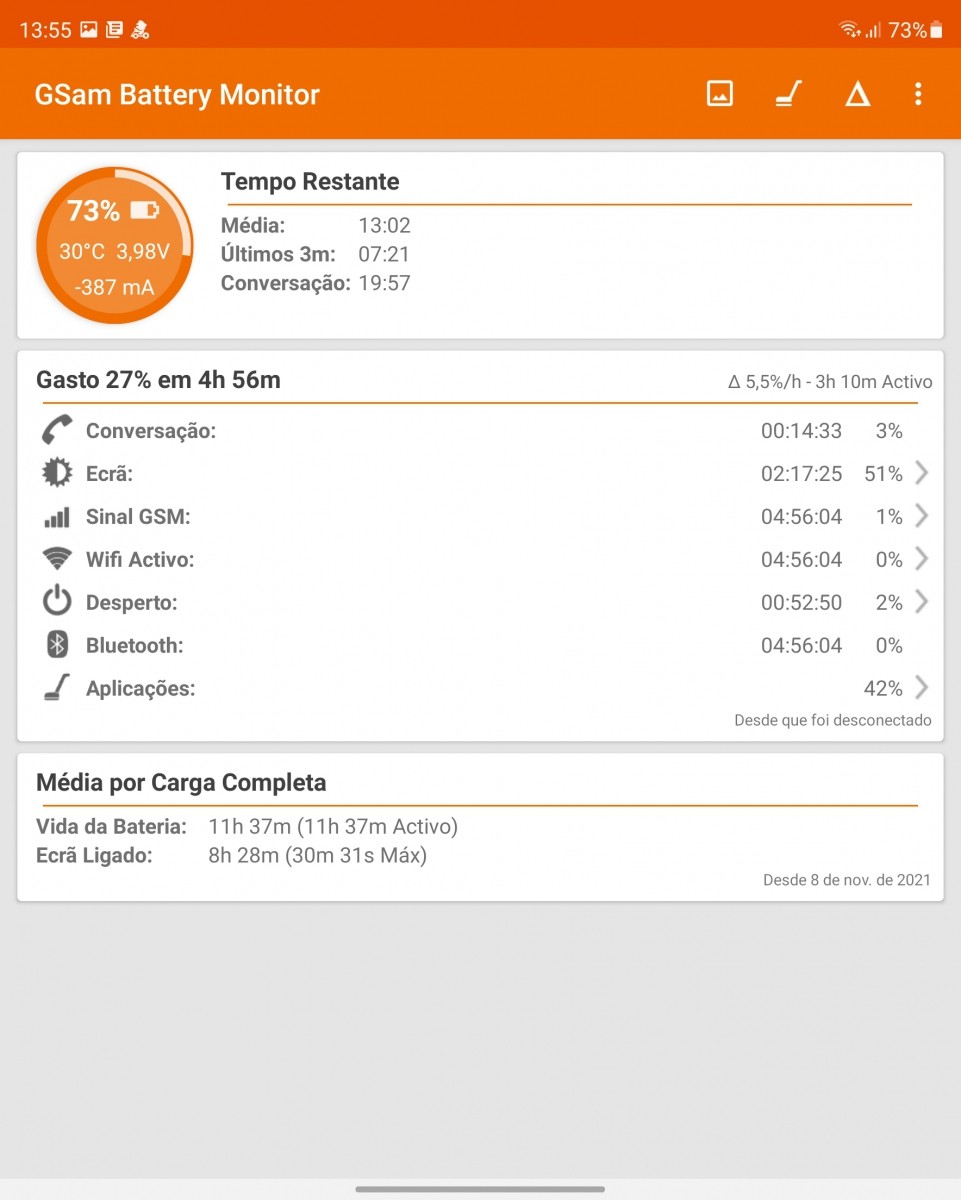Expand Desperto details chevron

921,602
